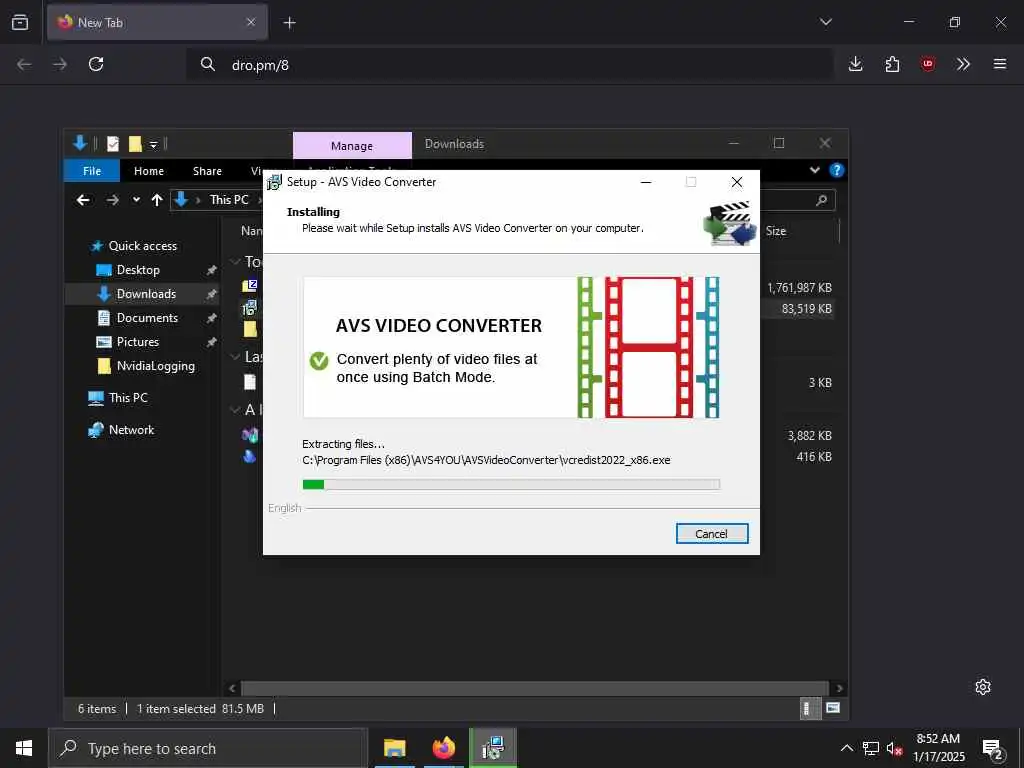Open the Firefox hamburger menu
Image resolution: width=1024 pixels, height=768 pixels.
pyautogui.click(x=1000, y=64)
